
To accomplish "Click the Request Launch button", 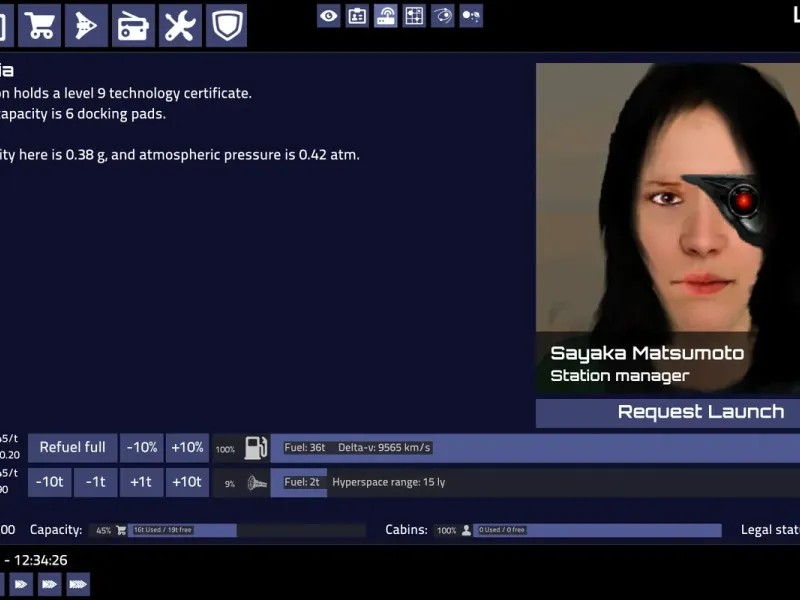I will [x=668, y=412].
